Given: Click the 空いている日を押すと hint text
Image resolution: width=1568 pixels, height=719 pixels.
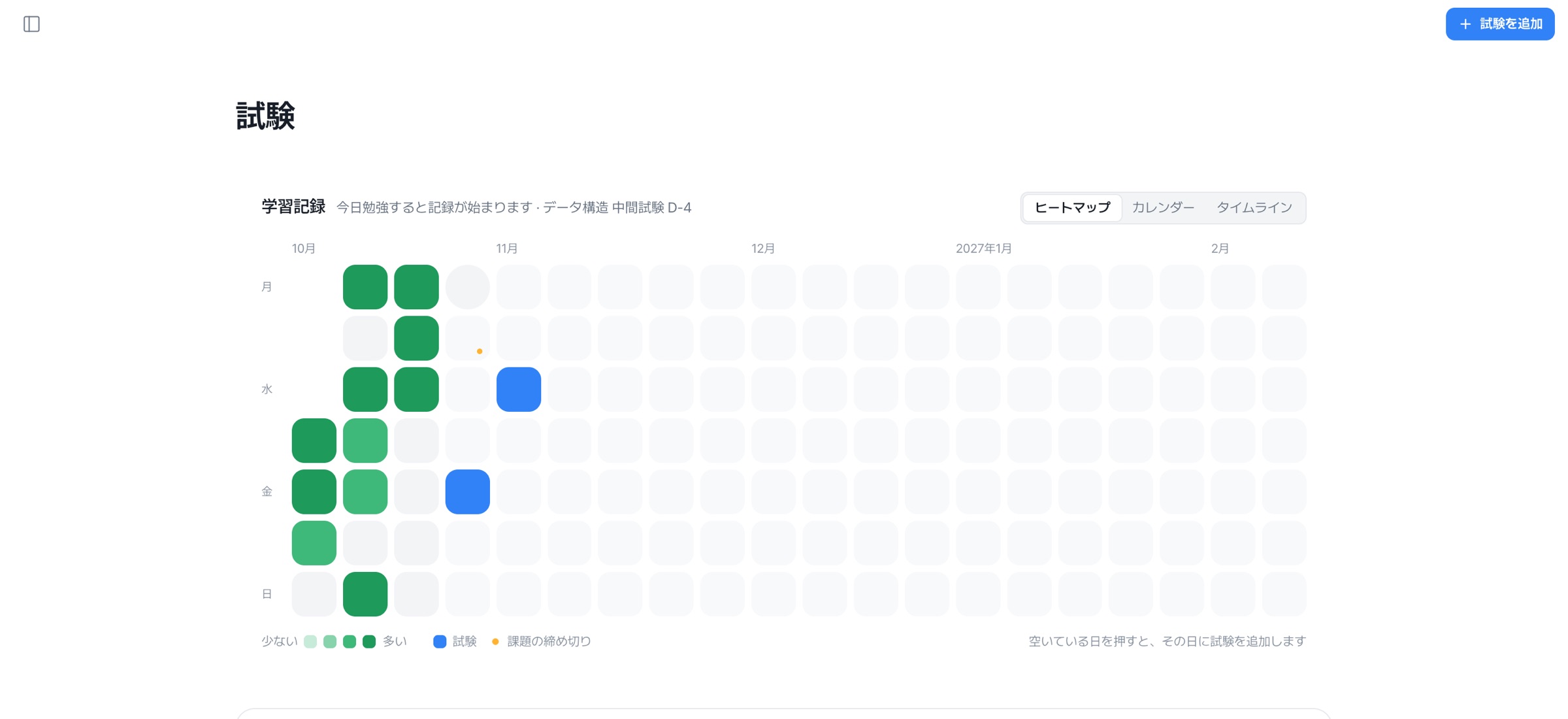Looking at the screenshot, I should 1168,642.
